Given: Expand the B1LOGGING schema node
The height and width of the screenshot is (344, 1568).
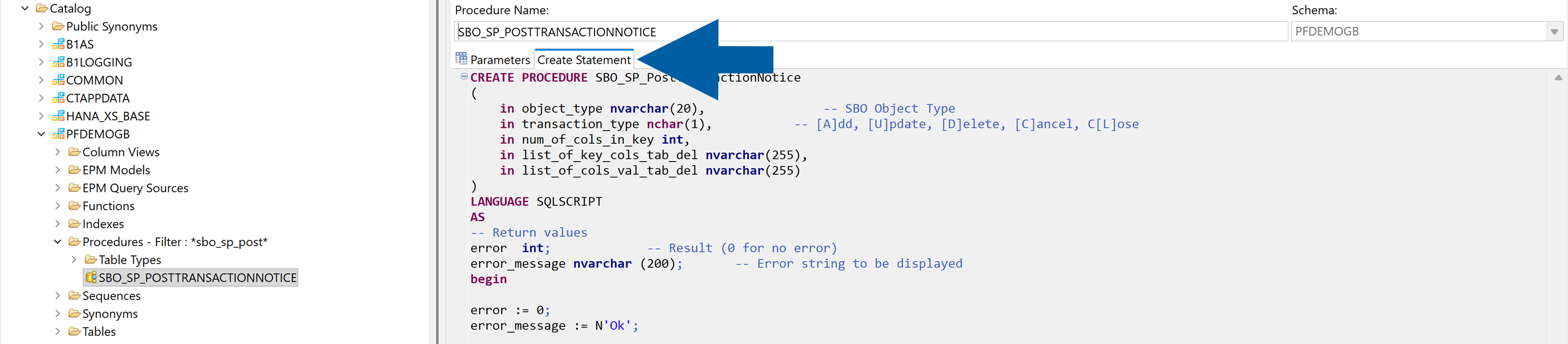Looking at the screenshot, I should click(x=41, y=62).
